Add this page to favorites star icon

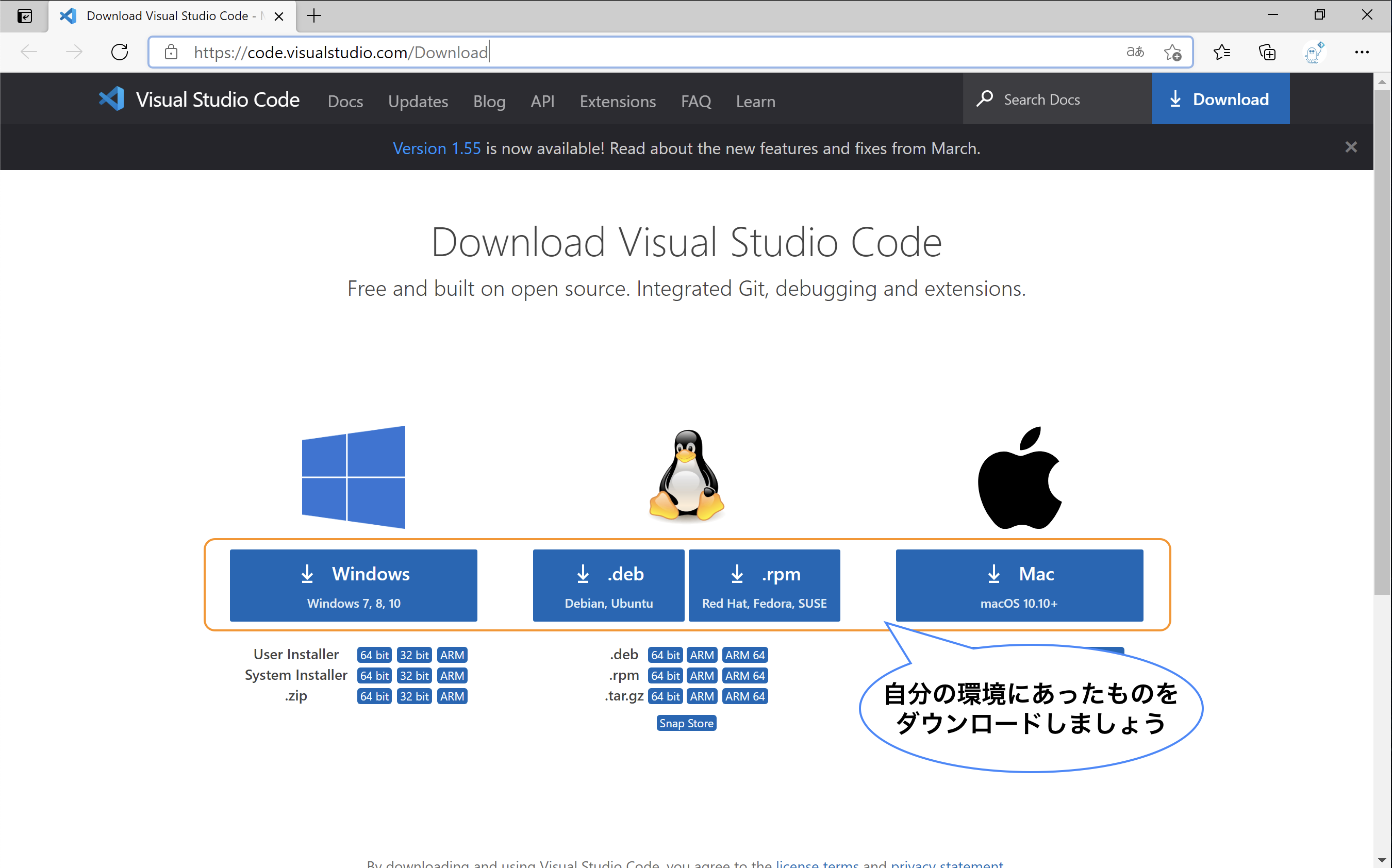tap(1172, 52)
